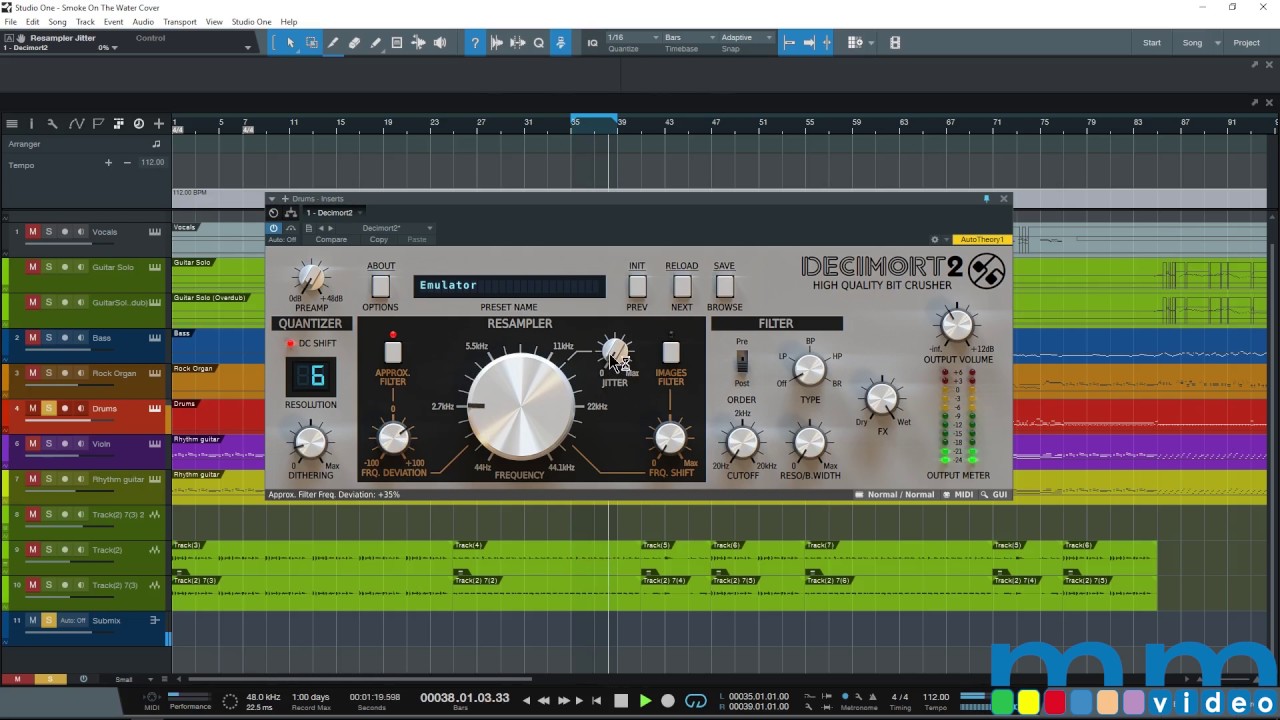Click the large Frequency knob
This screenshot has height=720, width=1280.
coord(520,406)
